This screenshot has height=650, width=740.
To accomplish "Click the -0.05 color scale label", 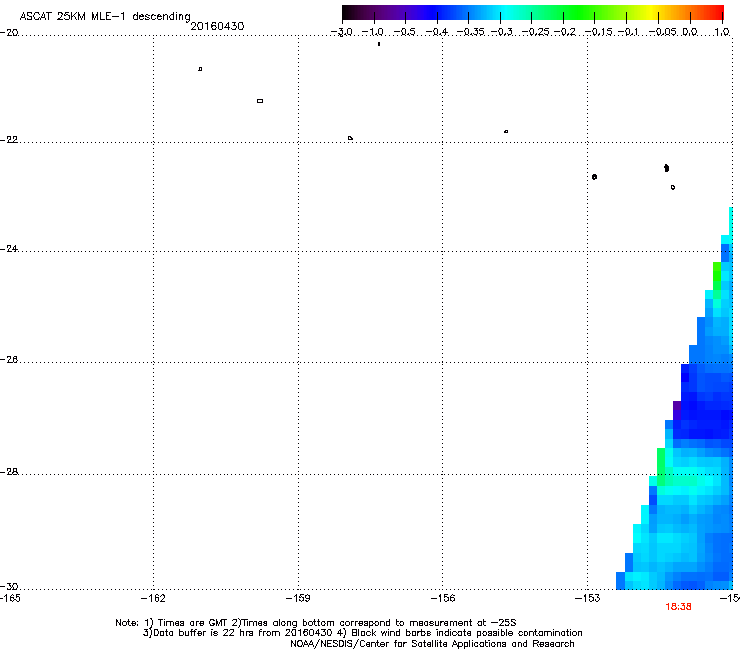I will point(662,32).
